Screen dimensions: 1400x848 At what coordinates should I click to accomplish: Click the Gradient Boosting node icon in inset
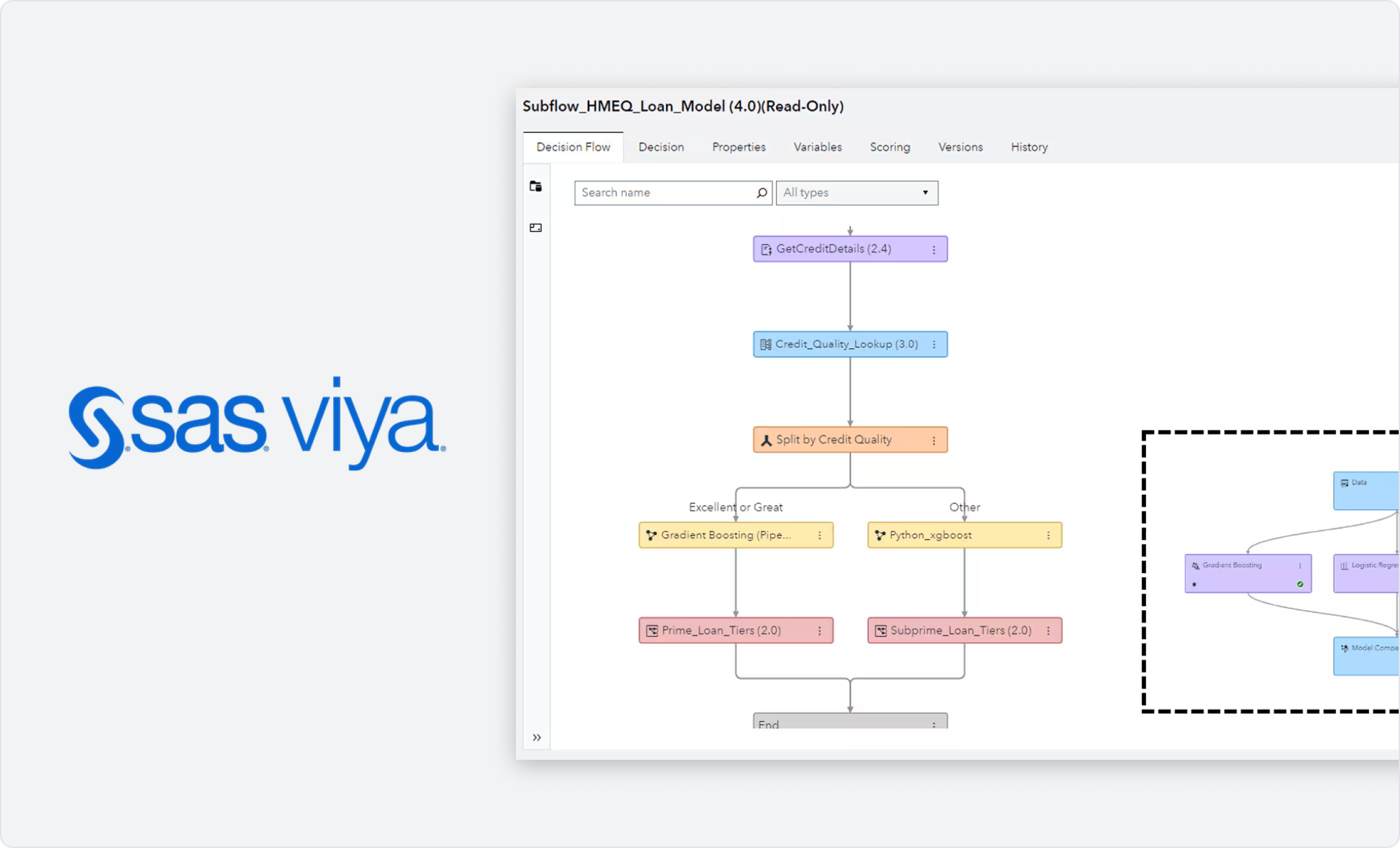pos(1196,566)
